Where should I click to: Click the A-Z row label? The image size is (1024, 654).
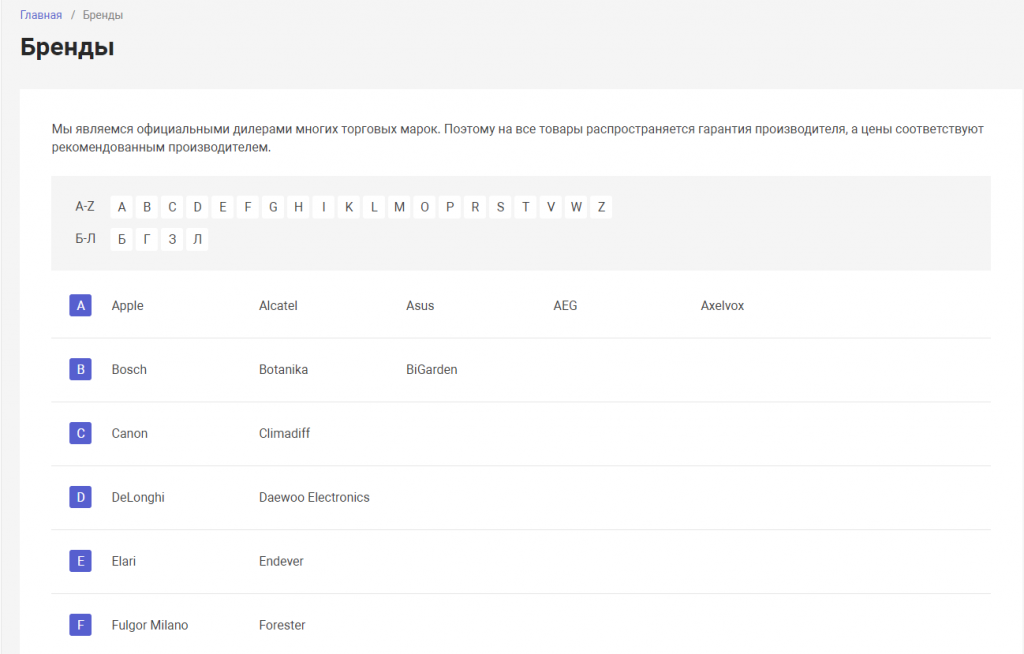(85, 206)
